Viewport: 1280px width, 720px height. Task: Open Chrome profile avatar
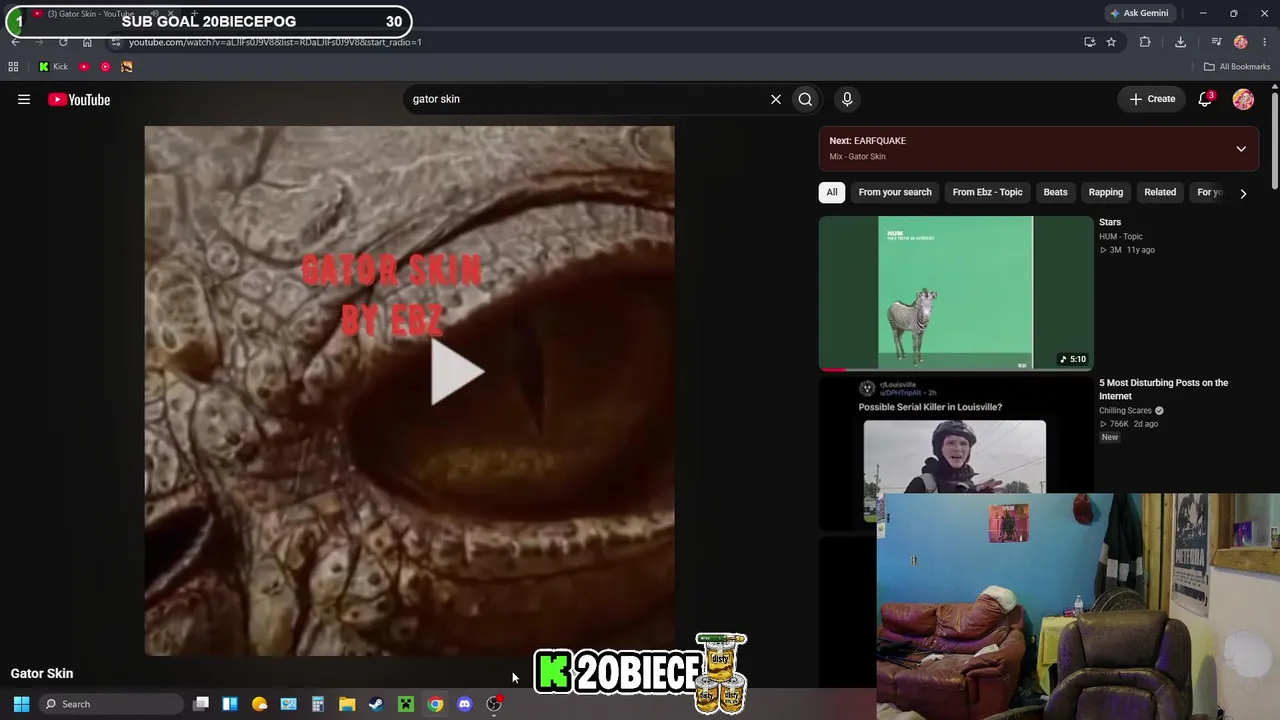pos(1241,42)
